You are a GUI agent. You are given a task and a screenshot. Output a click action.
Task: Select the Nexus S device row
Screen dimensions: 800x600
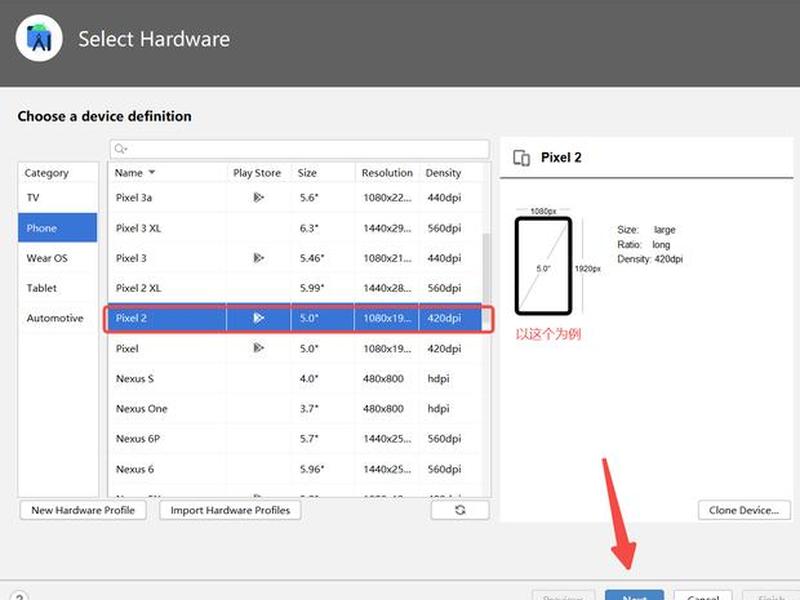(295, 379)
